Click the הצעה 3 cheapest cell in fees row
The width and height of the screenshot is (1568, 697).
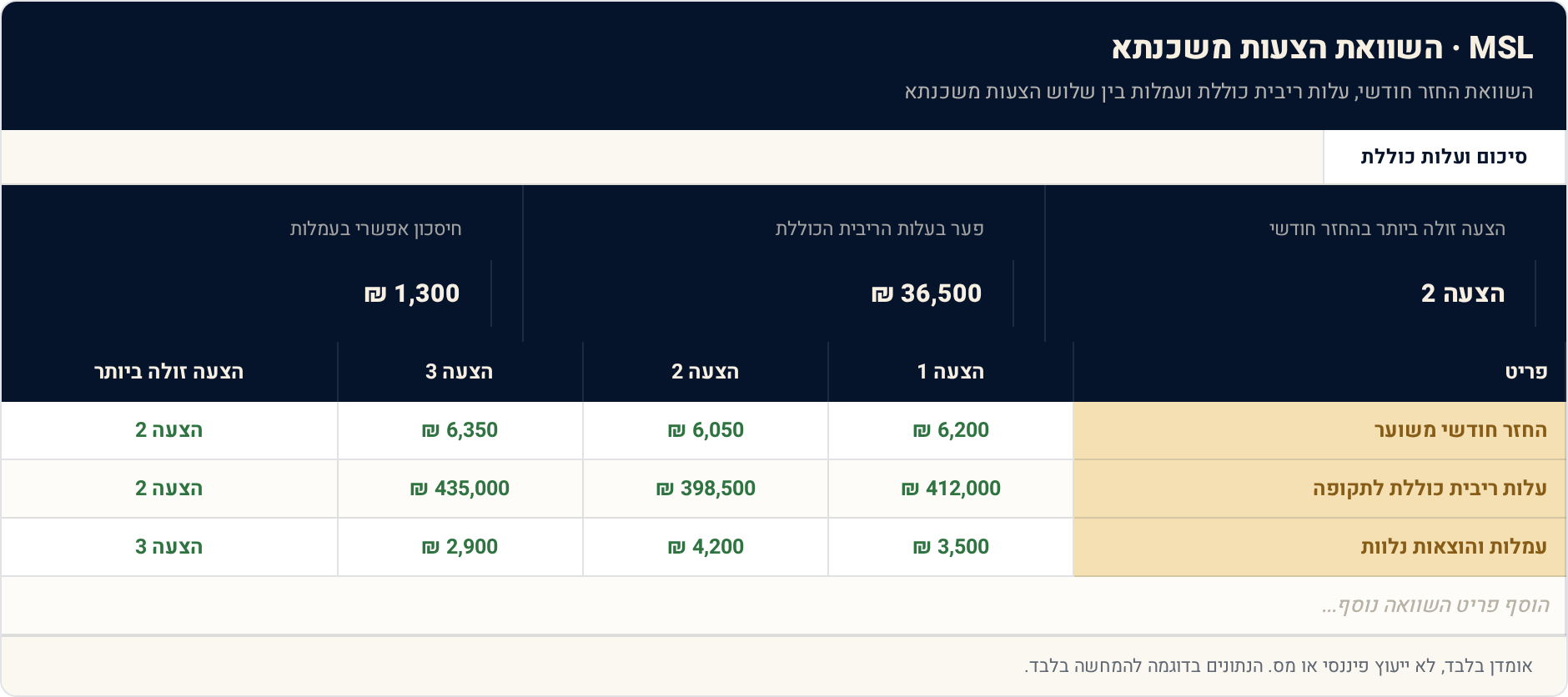click(x=169, y=547)
